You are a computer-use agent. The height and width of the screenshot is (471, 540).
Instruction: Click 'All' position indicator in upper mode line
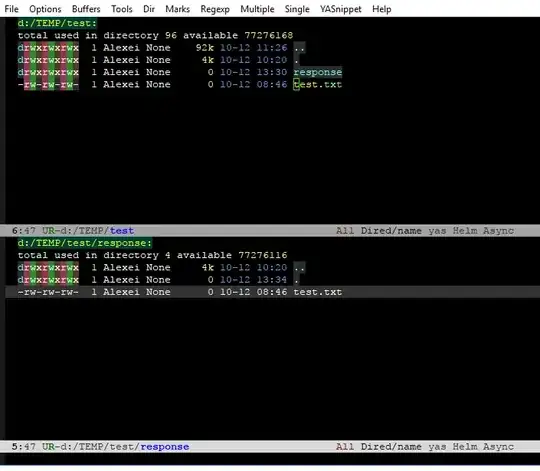click(x=345, y=230)
